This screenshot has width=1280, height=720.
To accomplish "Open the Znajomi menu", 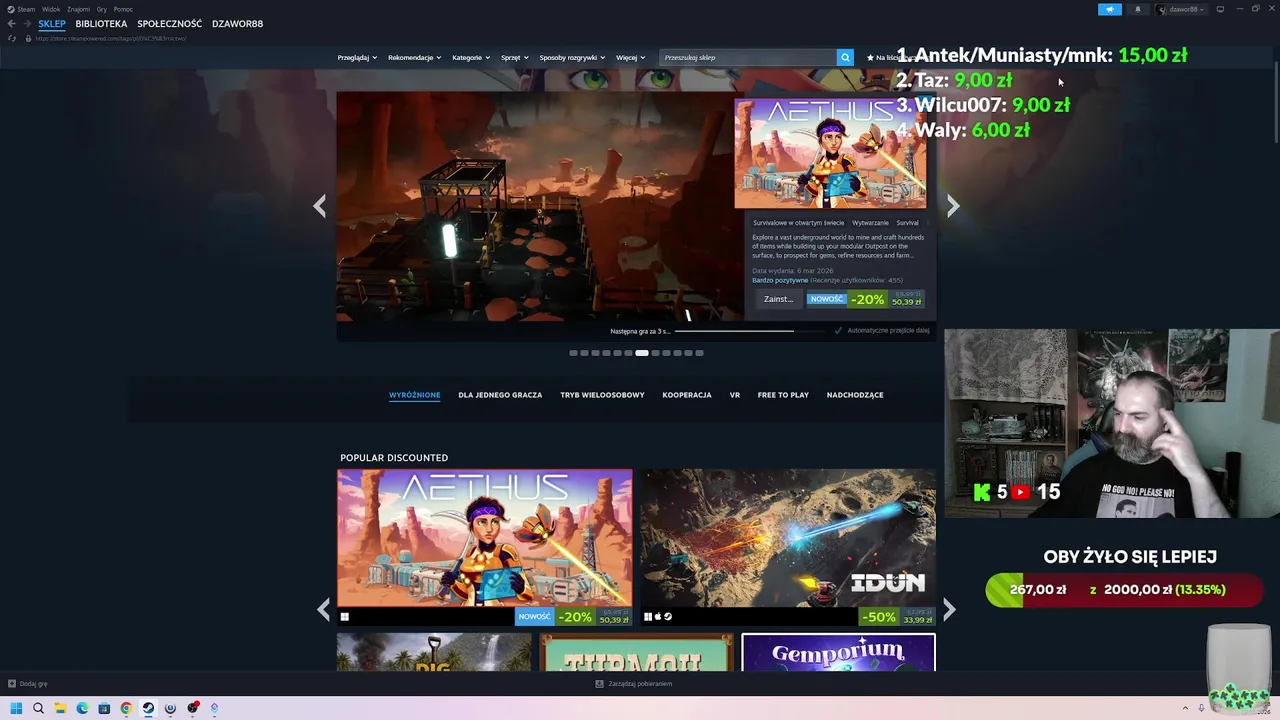I will click(78, 9).
